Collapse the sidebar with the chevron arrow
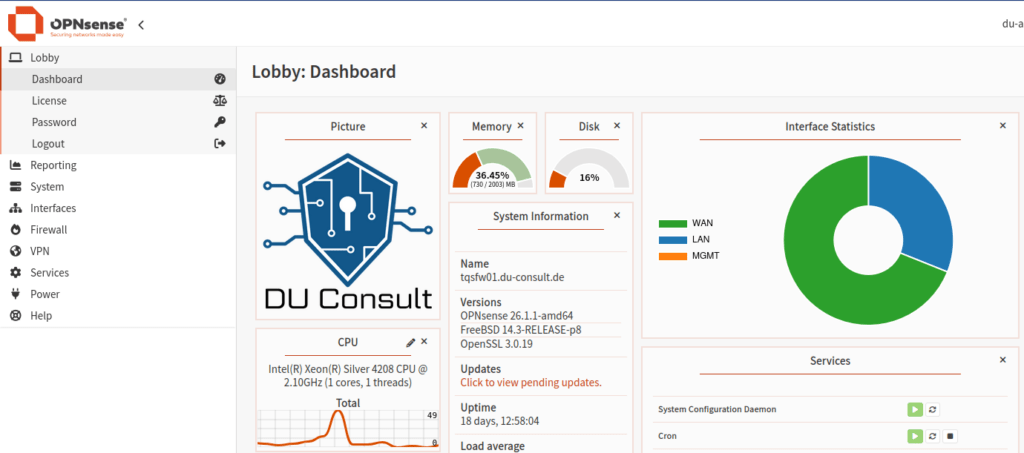This screenshot has height=453, width=1024. click(141, 25)
